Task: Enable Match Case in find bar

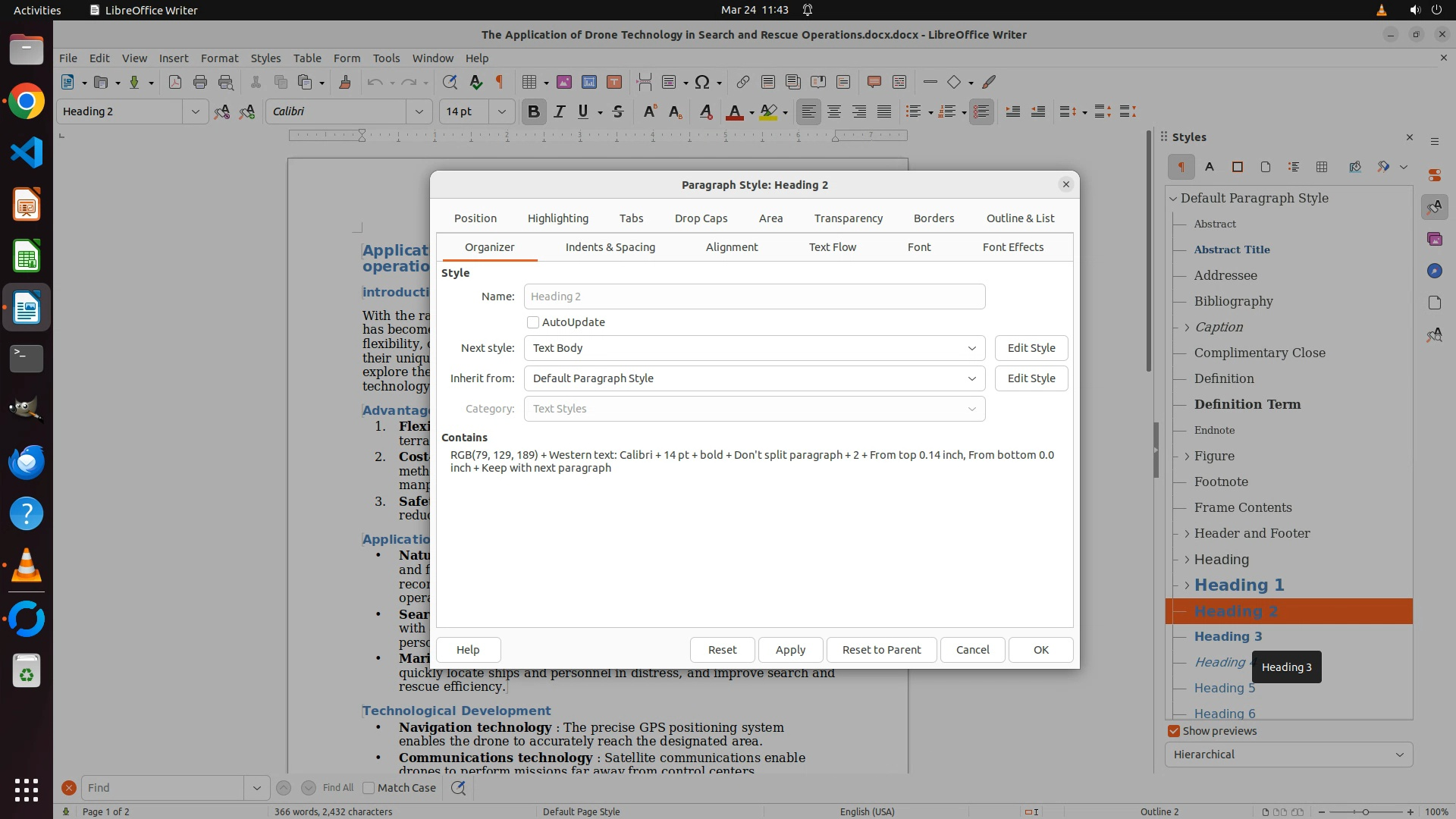Action: click(x=369, y=788)
